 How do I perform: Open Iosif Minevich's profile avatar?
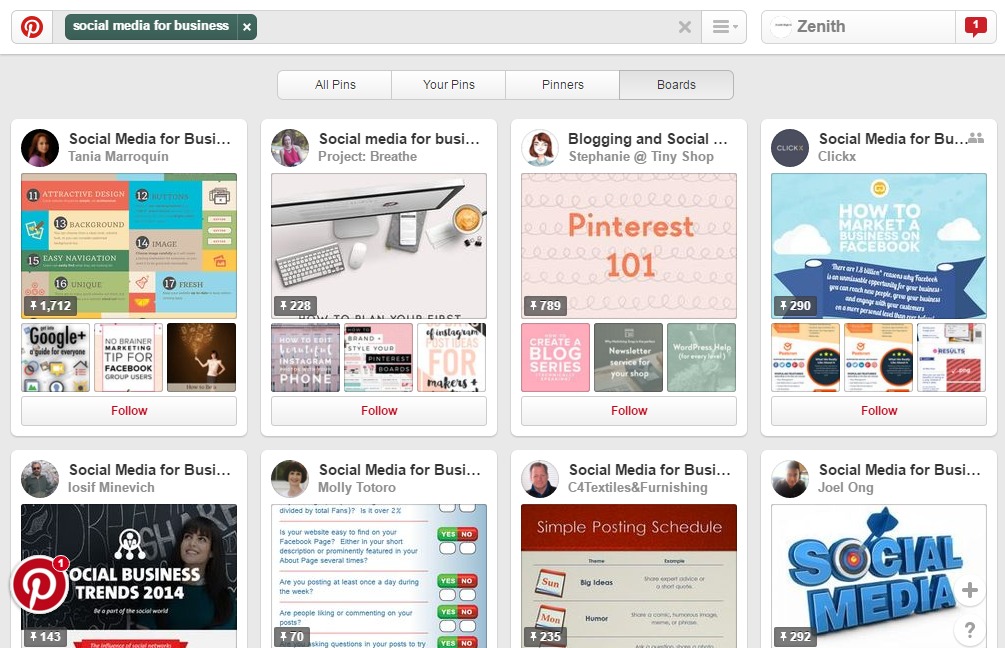pos(40,479)
